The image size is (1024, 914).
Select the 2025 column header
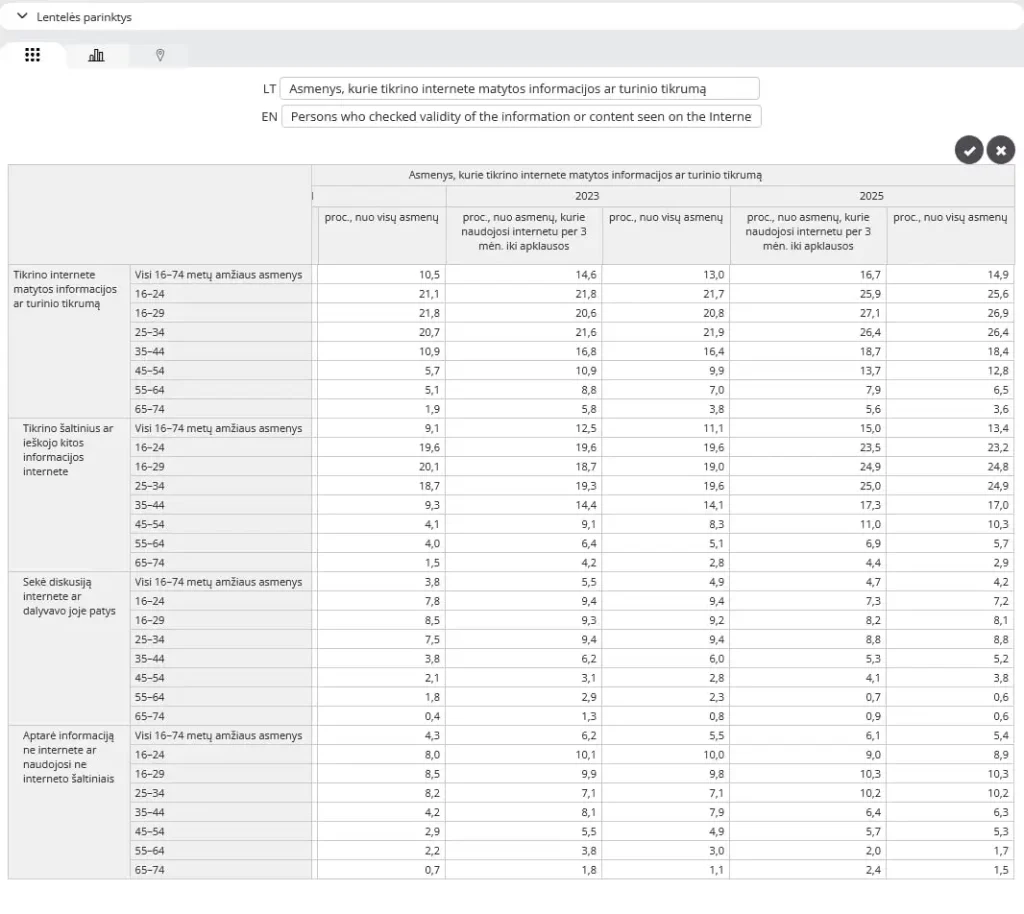[871, 196]
